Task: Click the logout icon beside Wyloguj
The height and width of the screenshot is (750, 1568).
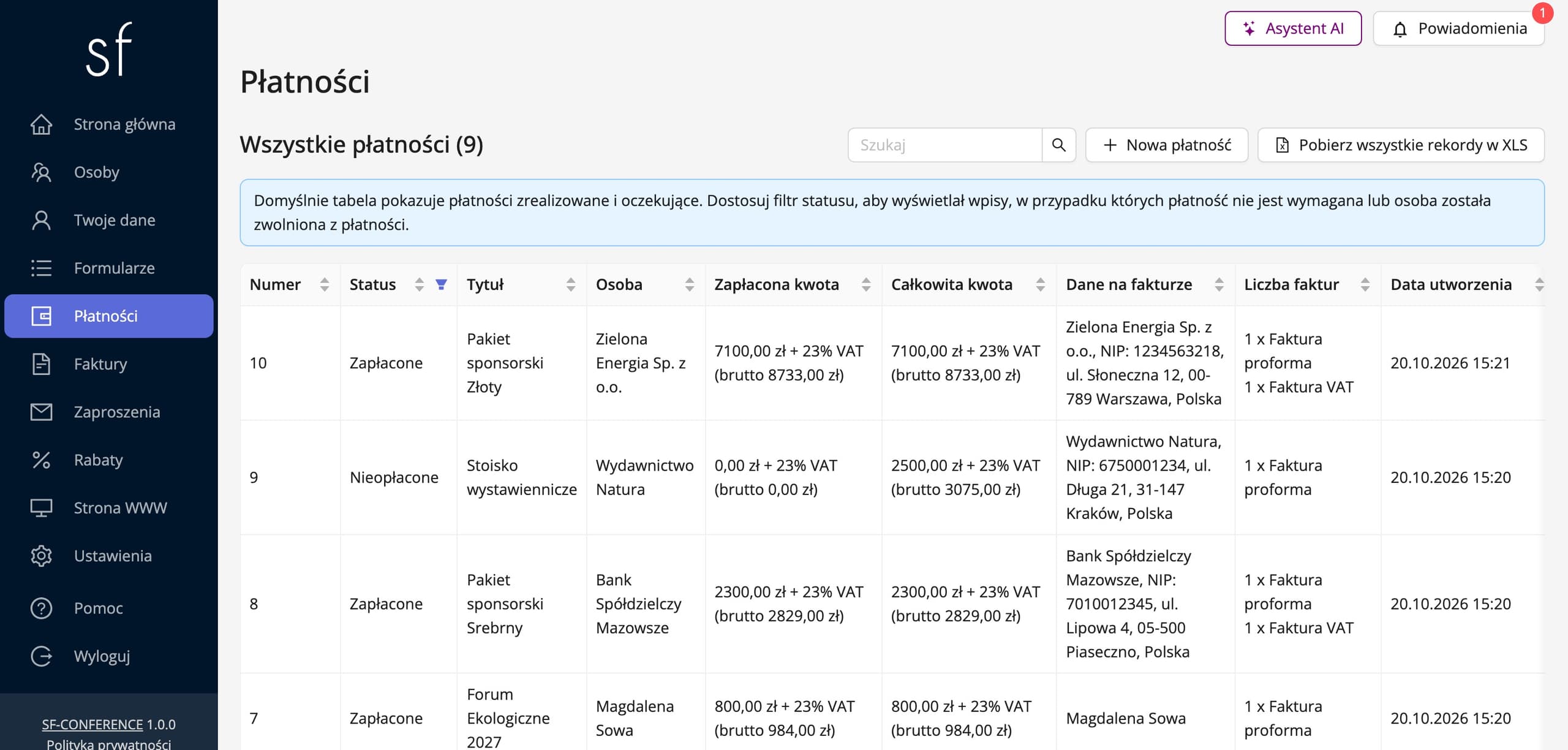Action: point(41,656)
